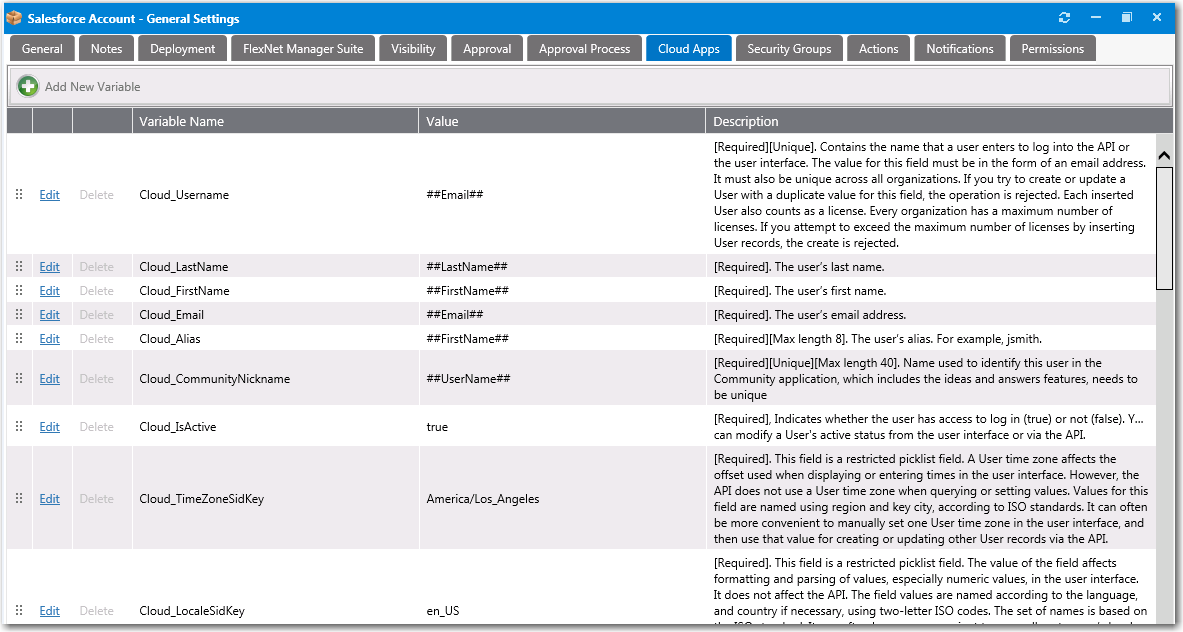Click the drag handle for Cloud_TimeZoneSidKey row

click(x=18, y=498)
